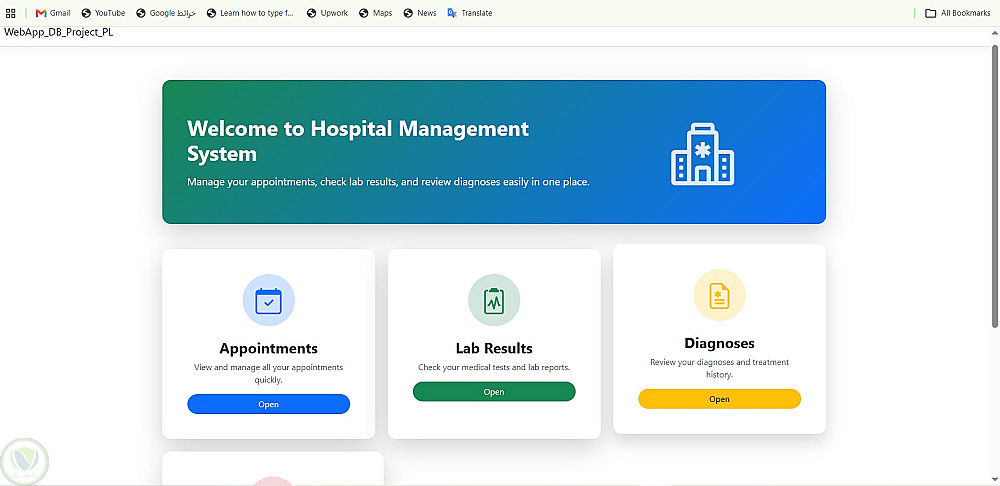This screenshot has height=486, width=1000.
Task: Open the News bookmark
Action: pyautogui.click(x=420, y=13)
